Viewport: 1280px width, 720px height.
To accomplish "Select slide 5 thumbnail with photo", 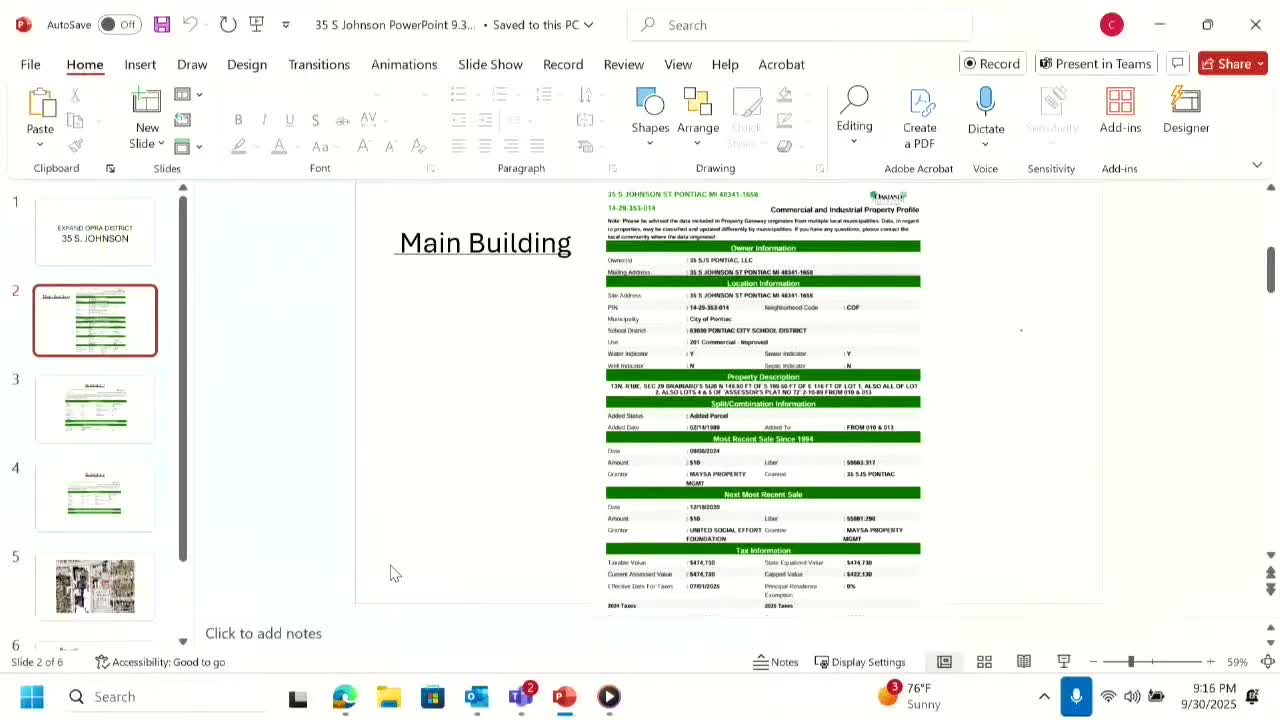I will (95, 586).
